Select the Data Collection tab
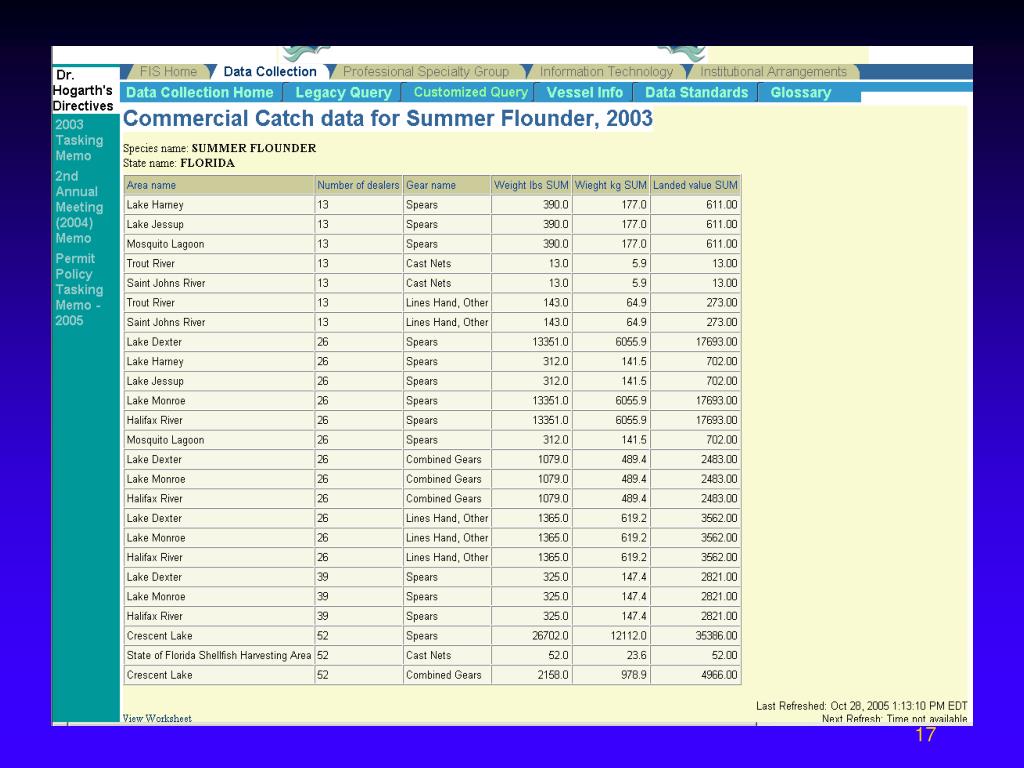Screen dimensions: 1024x768 [270, 72]
